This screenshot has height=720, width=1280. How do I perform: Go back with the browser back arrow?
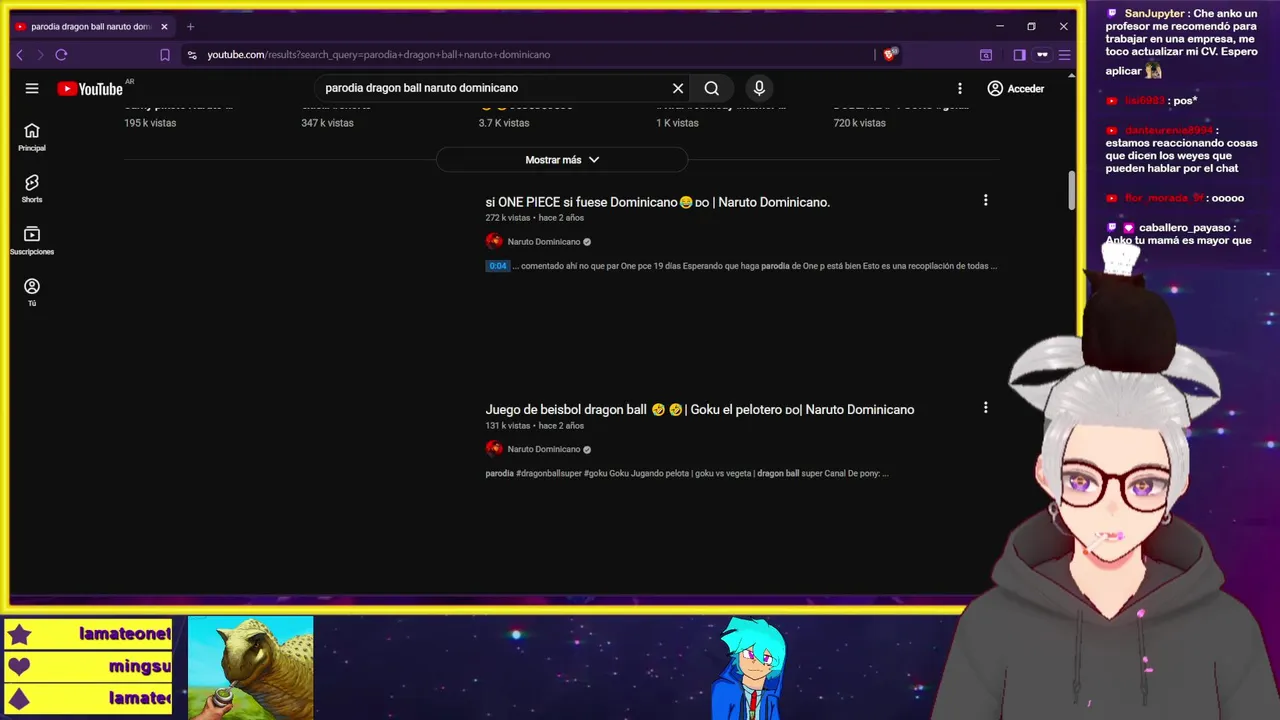click(x=19, y=55)
